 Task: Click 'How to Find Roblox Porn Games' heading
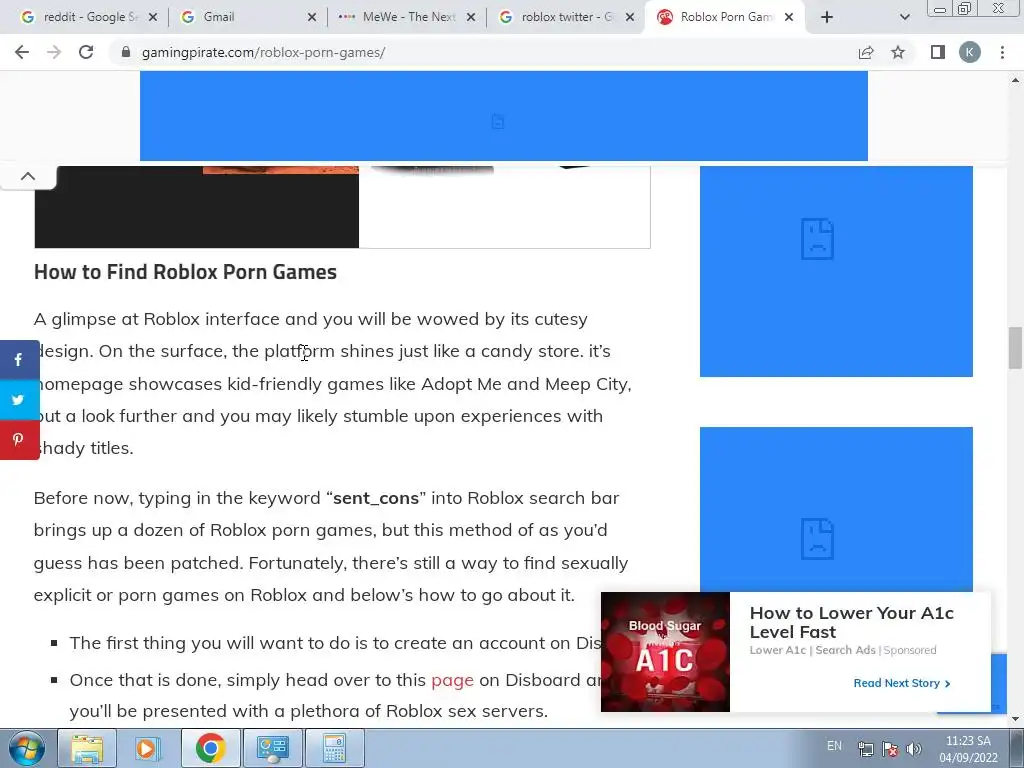(x=185, y=272)
